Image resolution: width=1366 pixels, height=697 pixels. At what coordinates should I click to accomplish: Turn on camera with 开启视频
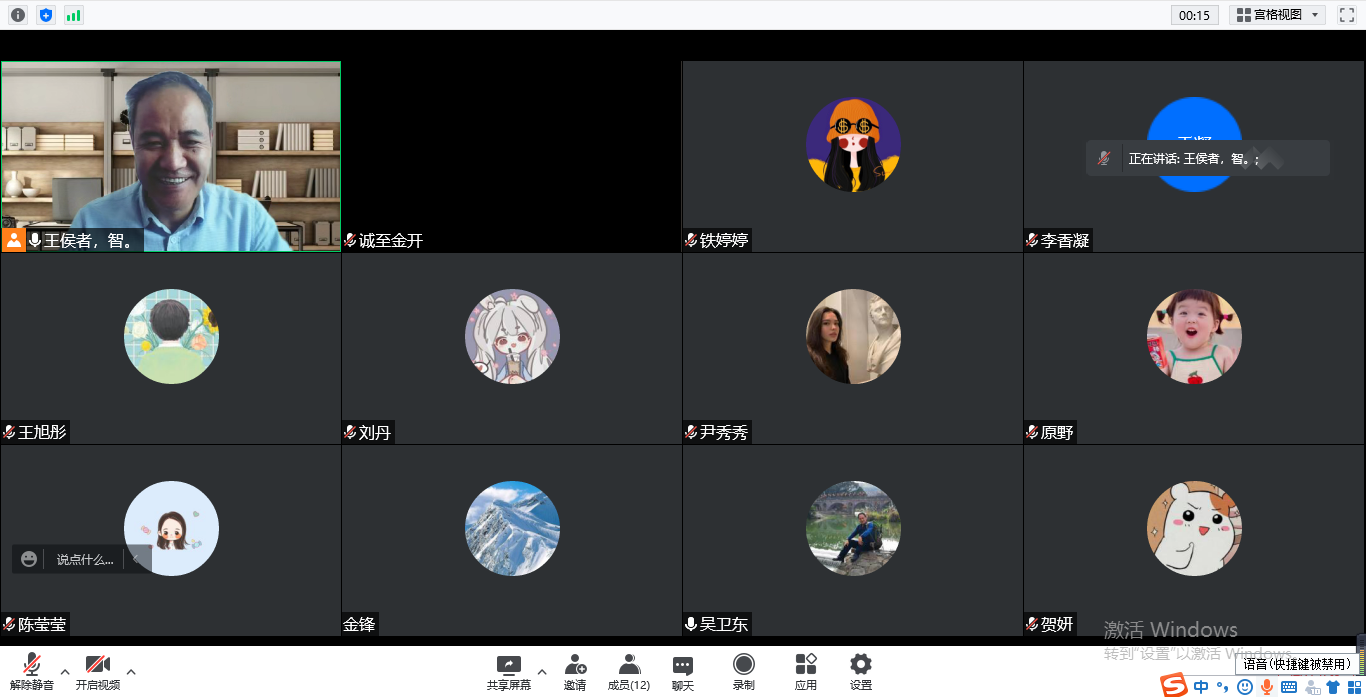[x=98, y=672]
